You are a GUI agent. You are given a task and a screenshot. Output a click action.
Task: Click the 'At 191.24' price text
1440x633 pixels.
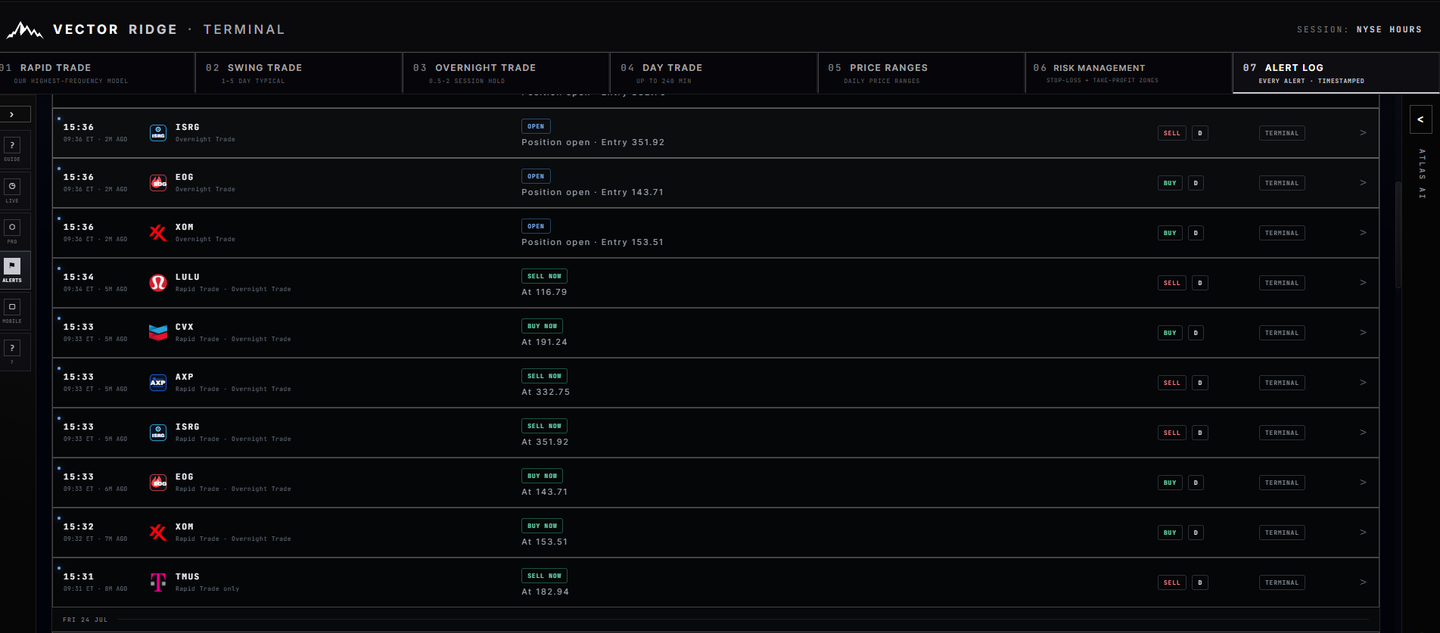click(x=544, y=342)
